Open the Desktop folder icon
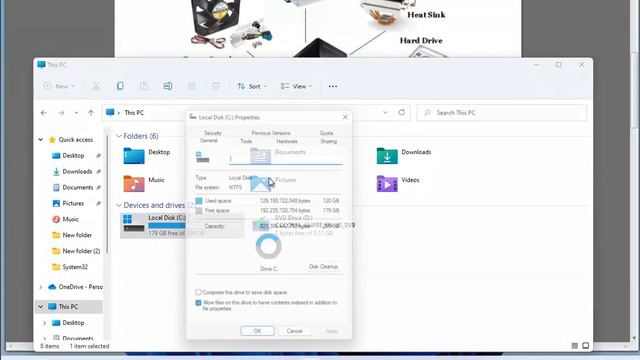The image size is (640, 360). click(134, 156)
